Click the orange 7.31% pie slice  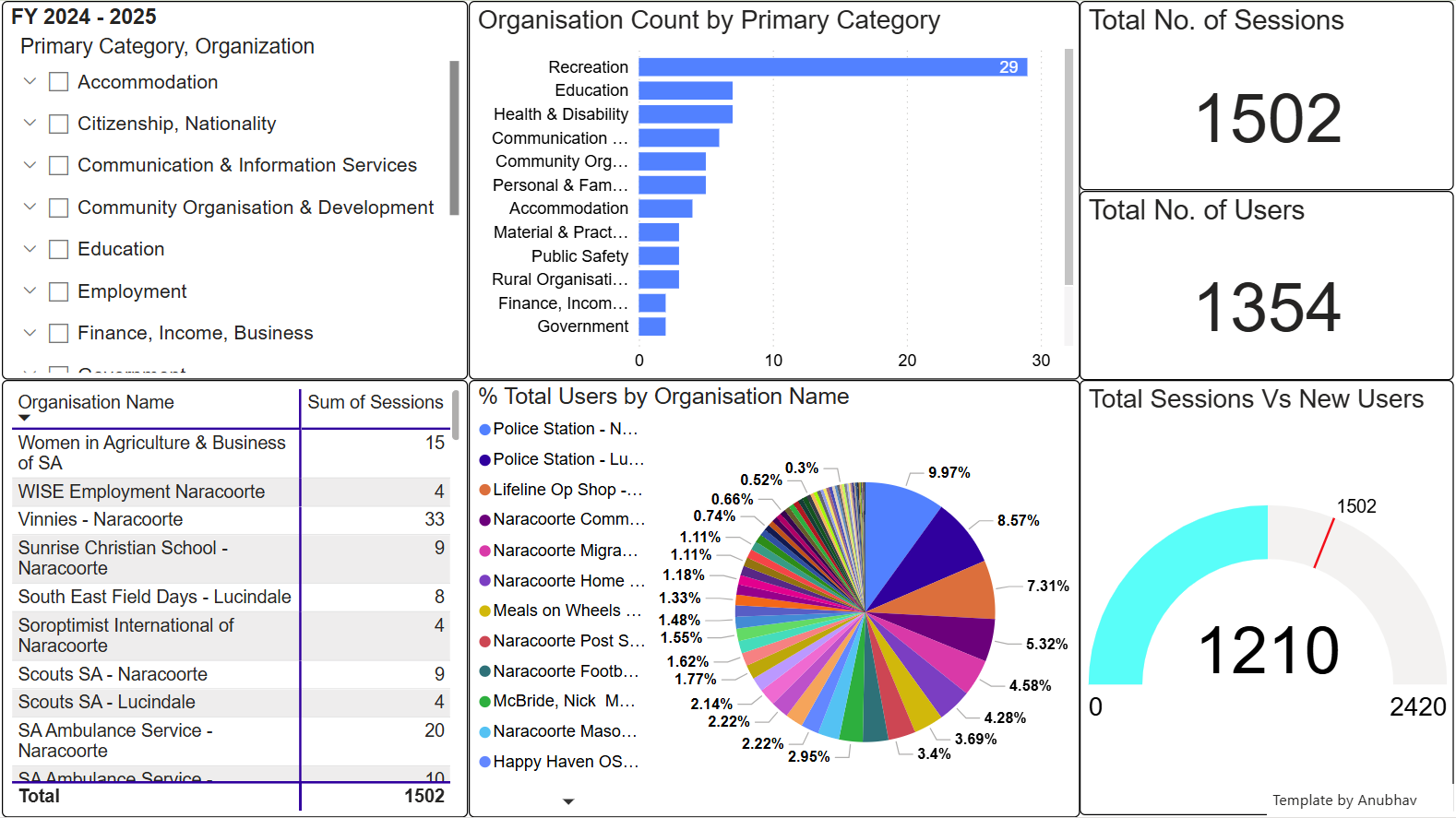[955, 595]
